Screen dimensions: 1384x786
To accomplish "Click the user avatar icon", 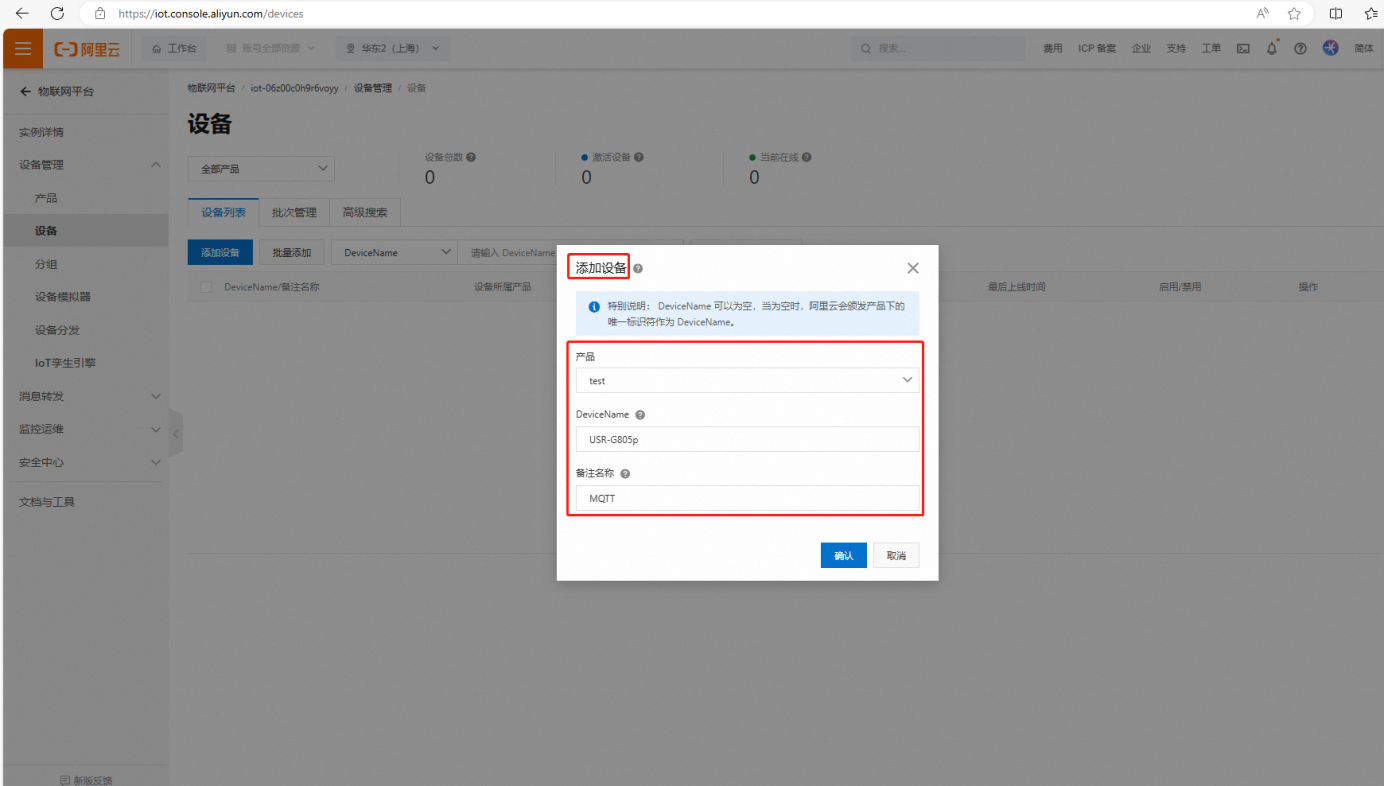I will point(1330,48).
